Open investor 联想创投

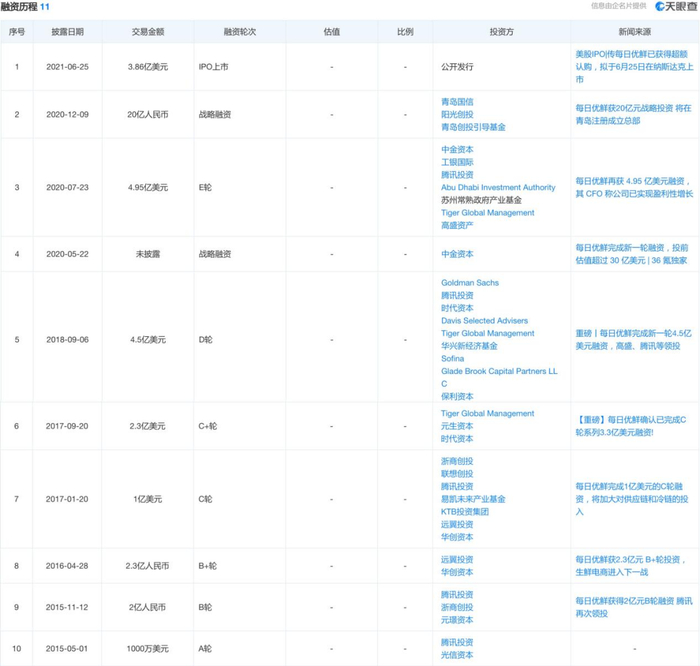457,474
